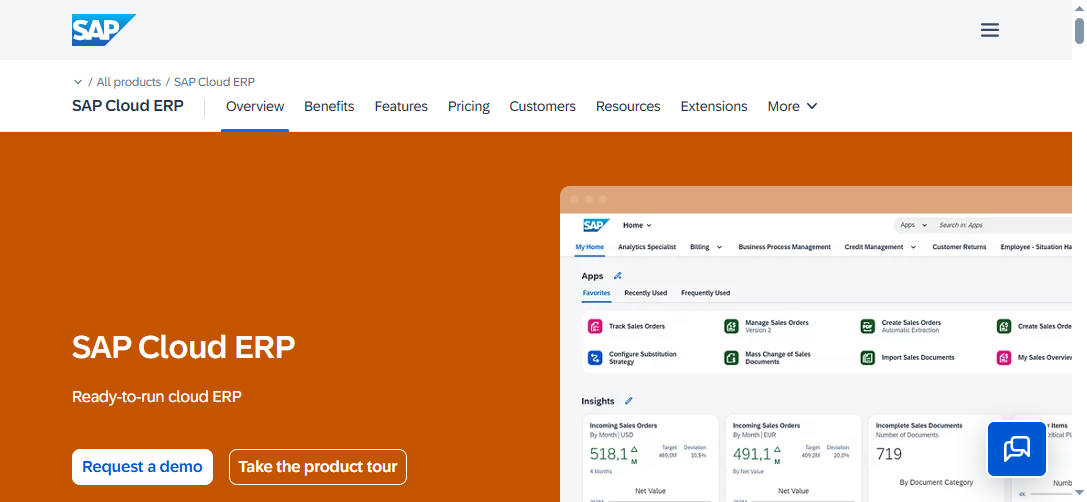Click the edit pencil next to Apps

pos(618,276)
